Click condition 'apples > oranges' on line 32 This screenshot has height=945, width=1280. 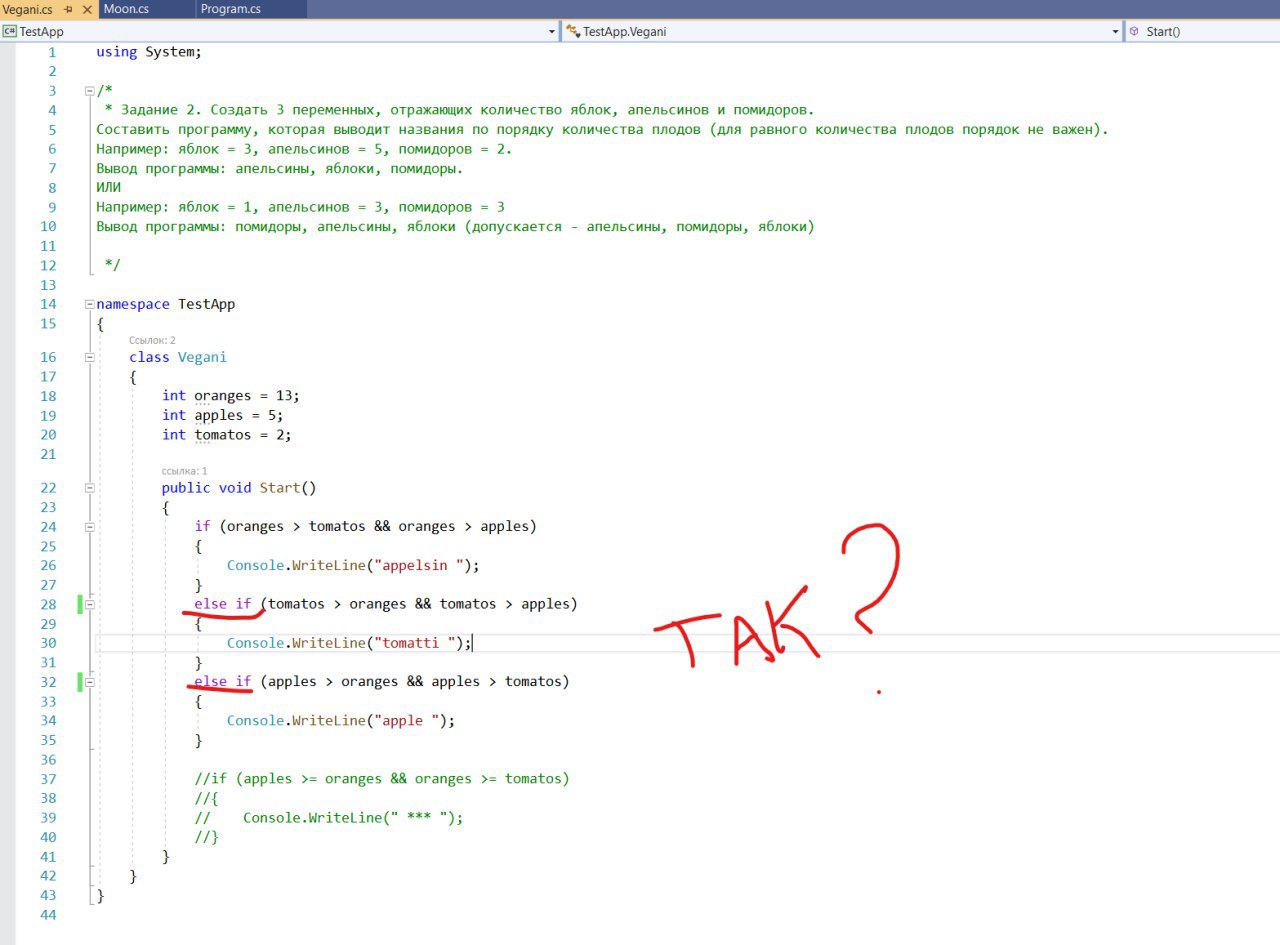333,682
